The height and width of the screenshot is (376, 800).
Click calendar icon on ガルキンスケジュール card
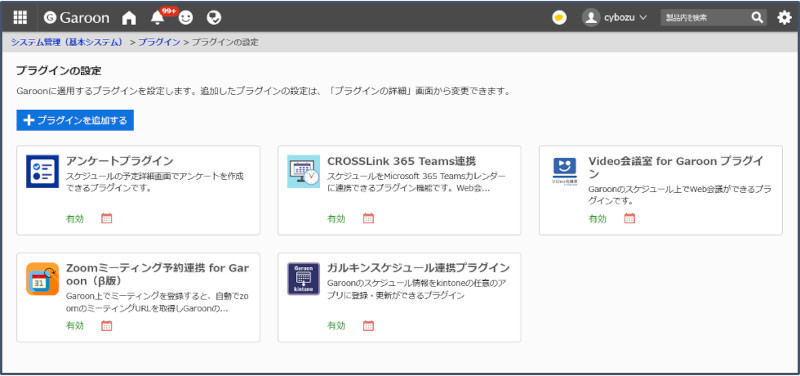[368, 325]
